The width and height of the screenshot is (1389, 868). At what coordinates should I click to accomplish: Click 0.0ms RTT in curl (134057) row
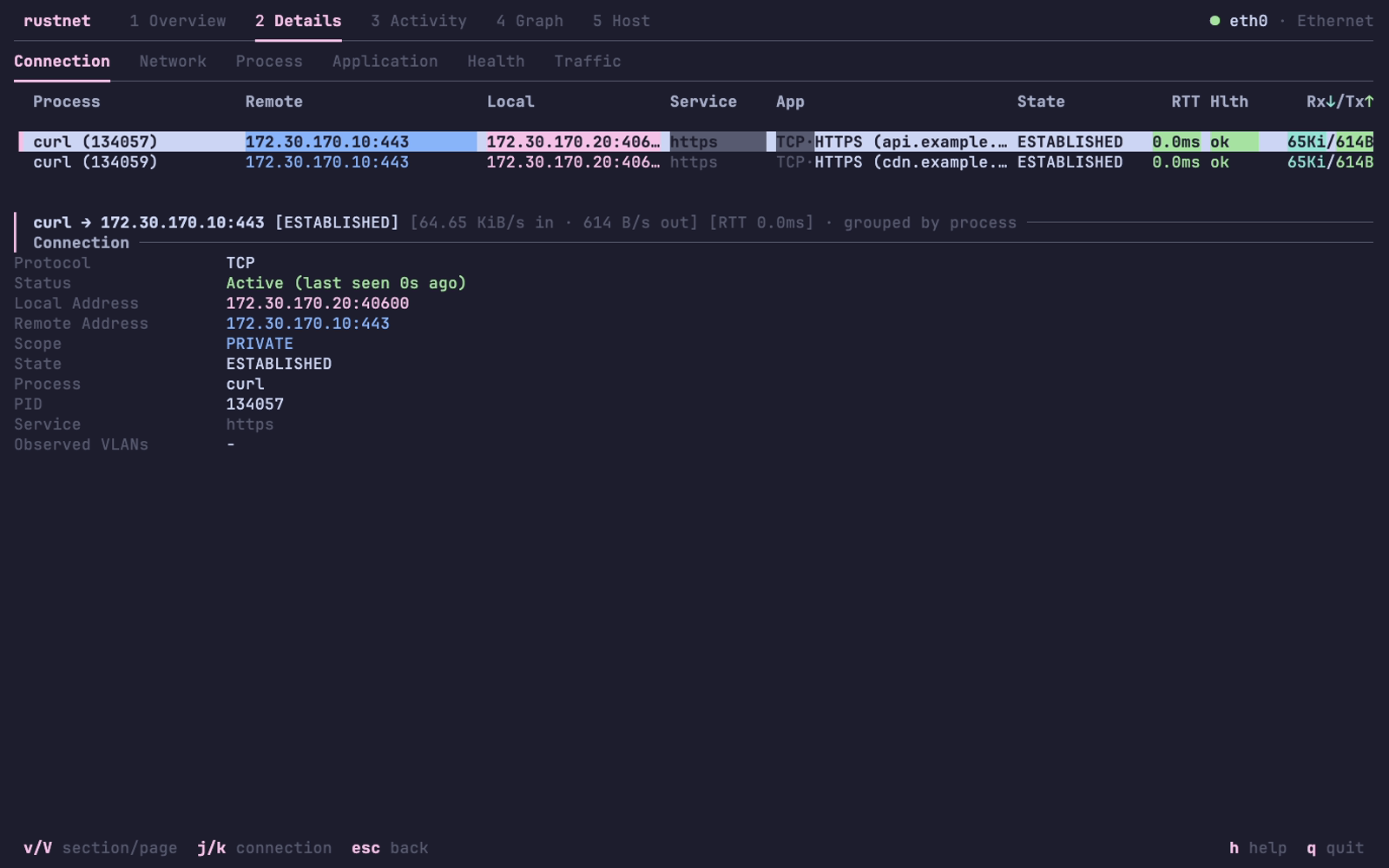[x=1176, y=141]
